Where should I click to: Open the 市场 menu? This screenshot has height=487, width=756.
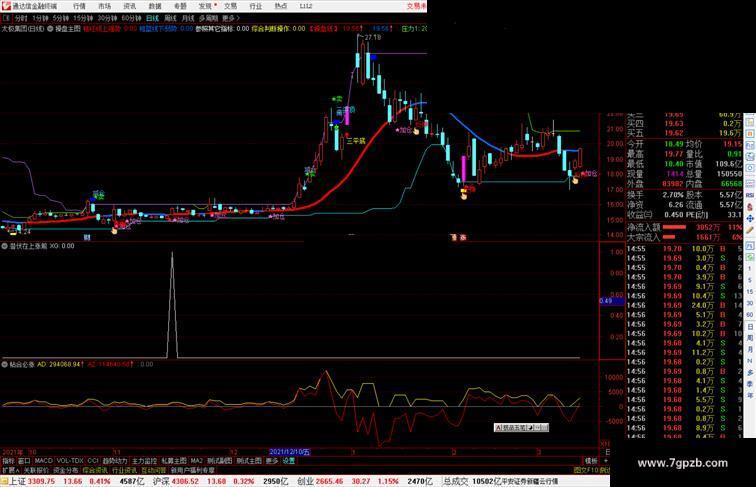(104, 6)
